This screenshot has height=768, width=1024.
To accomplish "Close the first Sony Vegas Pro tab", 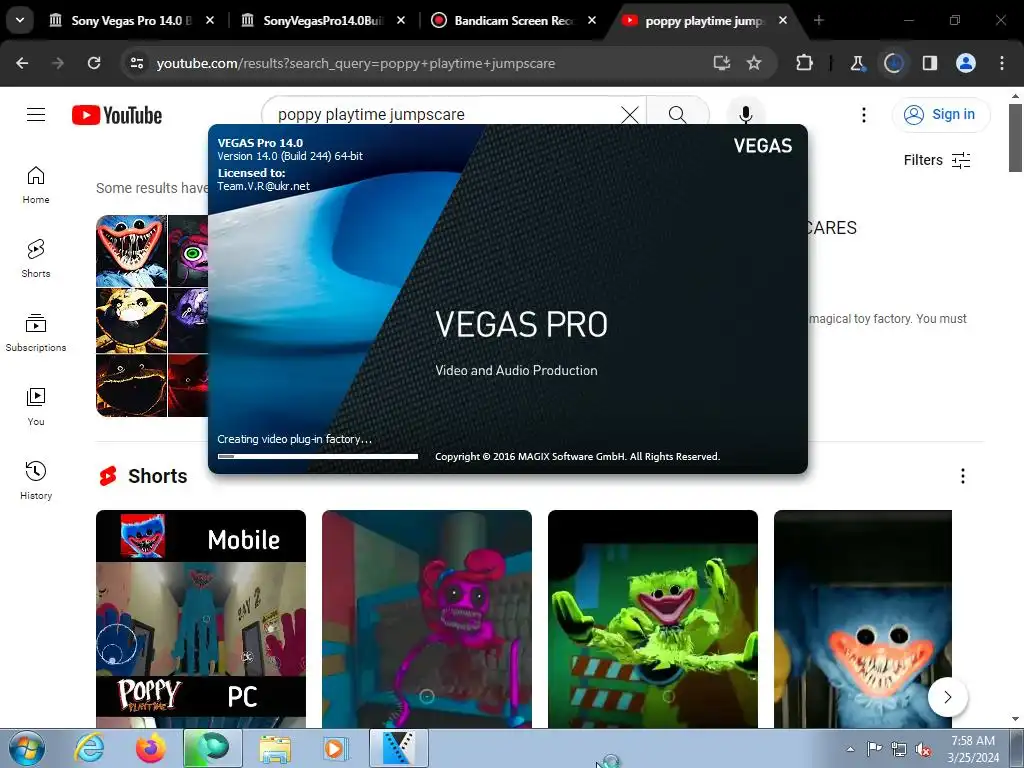I will tap(210, 20).
